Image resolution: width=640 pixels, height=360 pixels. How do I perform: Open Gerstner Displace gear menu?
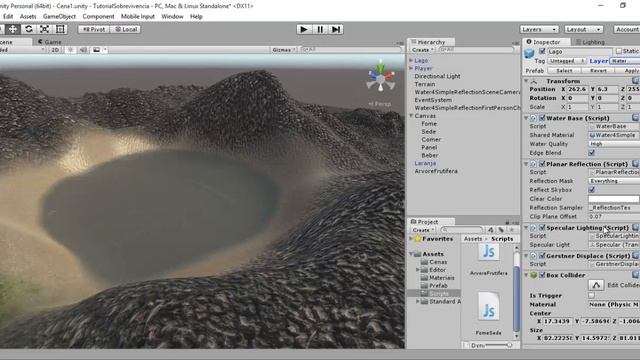(635, 256)
